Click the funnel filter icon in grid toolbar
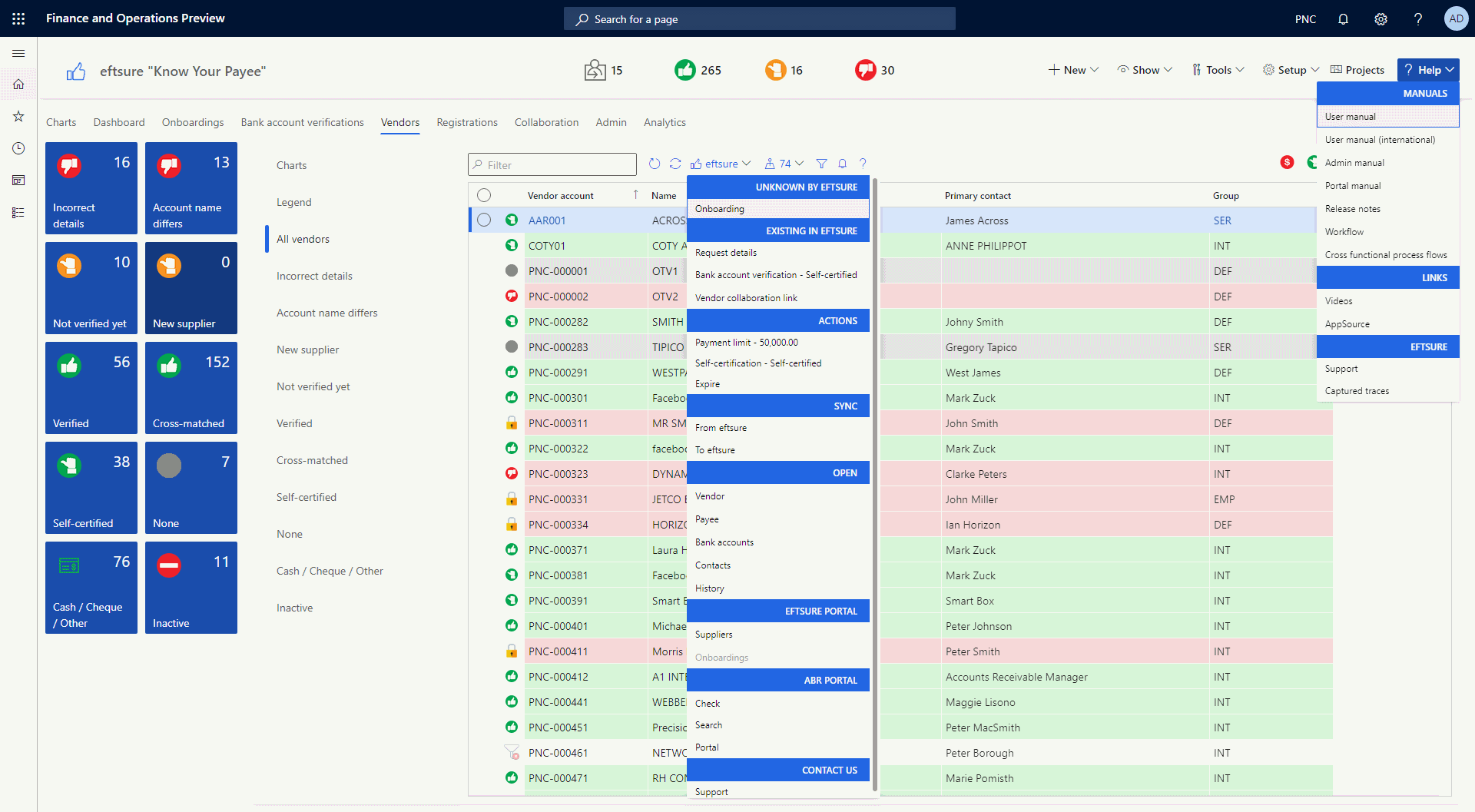 click(821, 164)
